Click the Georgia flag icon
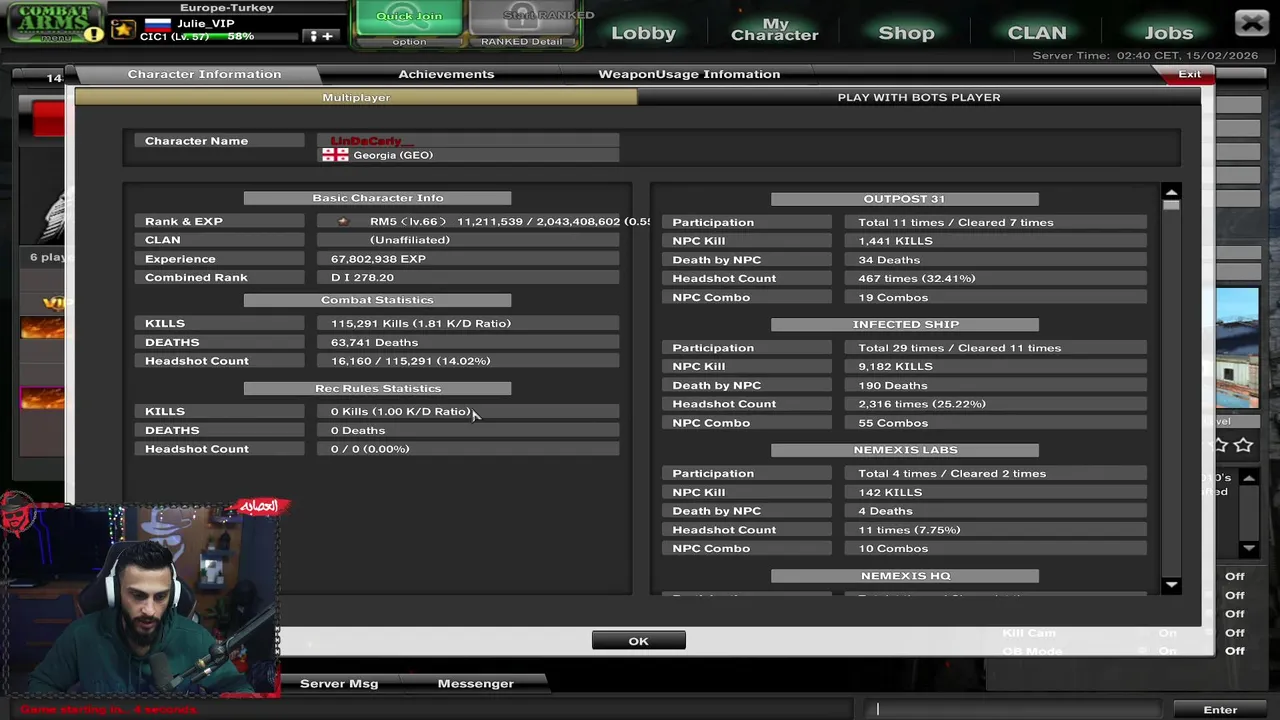 coord(335,155)
